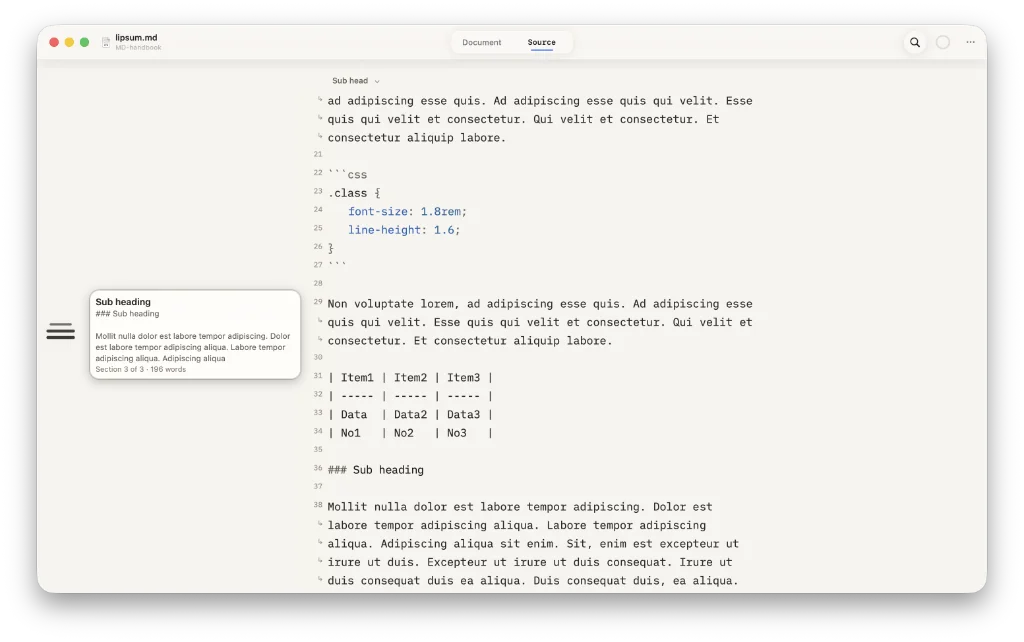
Task: Click the circular status indicator in toolbar
Action: (x=942, y=42)
